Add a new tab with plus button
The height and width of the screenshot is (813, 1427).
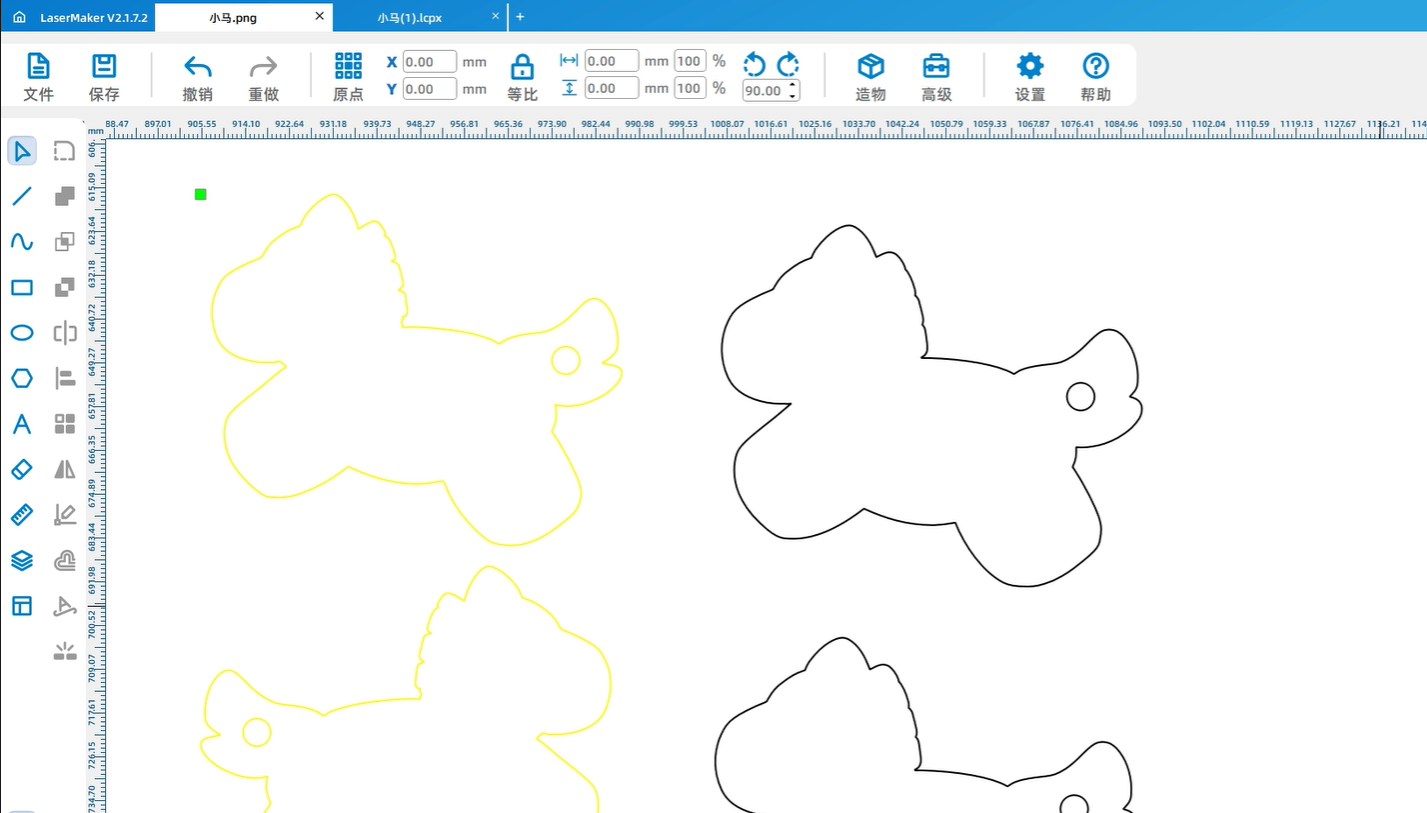[x=520, y=17]
